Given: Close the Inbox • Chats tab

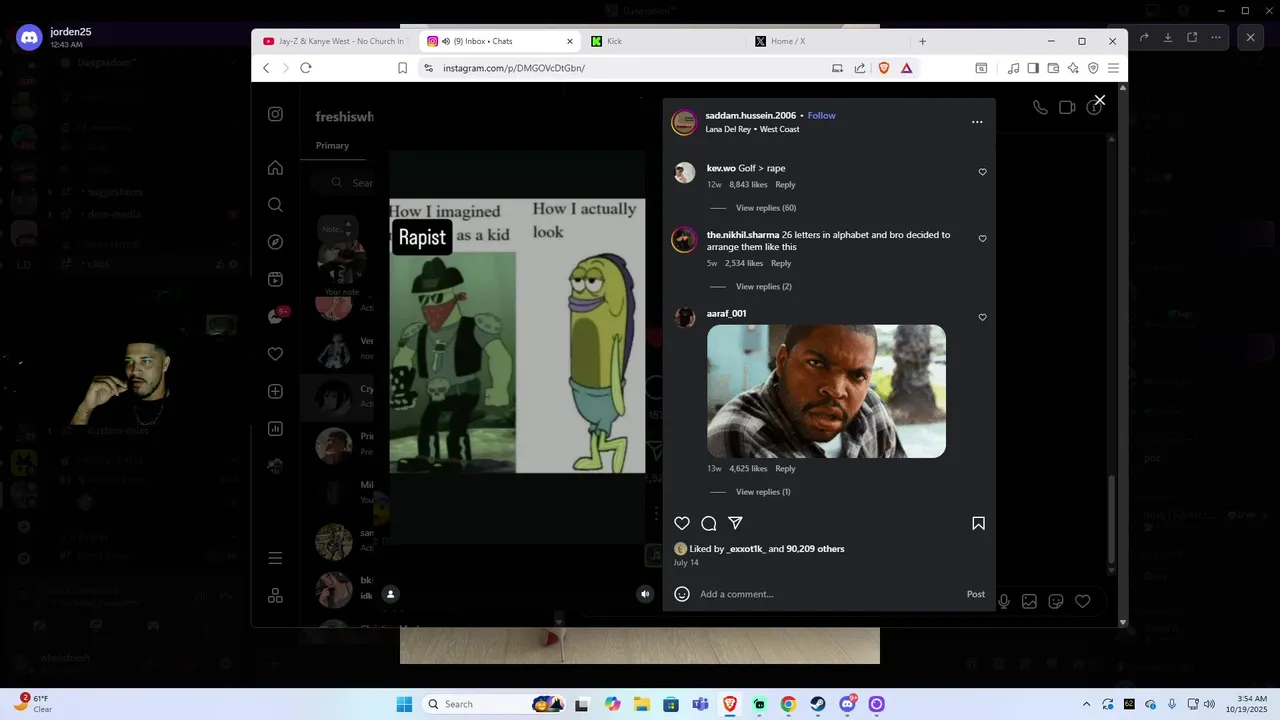Looking at the screenshot, I should [x=570, y=41].
